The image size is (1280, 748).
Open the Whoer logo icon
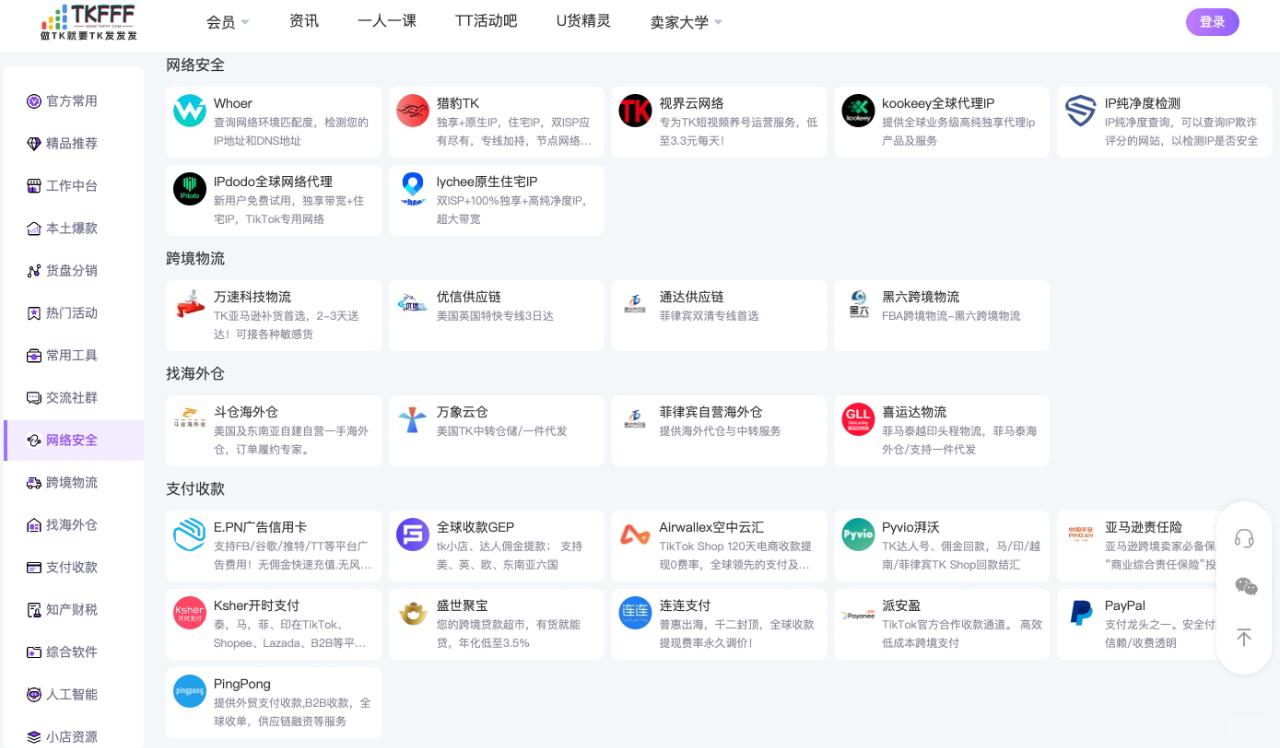(x=190, y=111)
